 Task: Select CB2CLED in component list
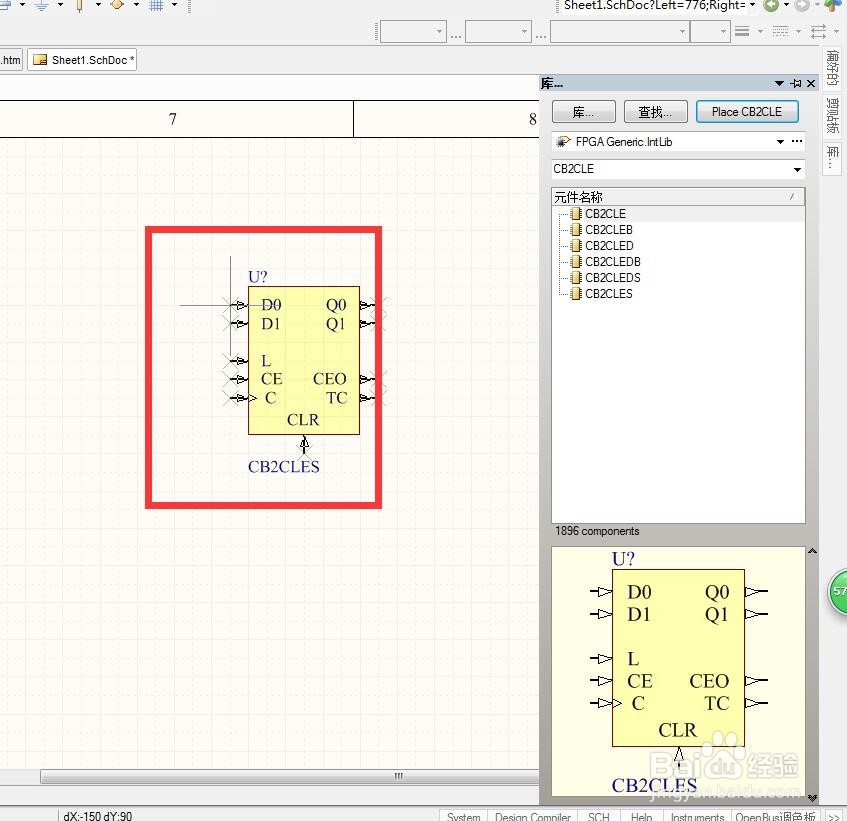tap(609, 246)
